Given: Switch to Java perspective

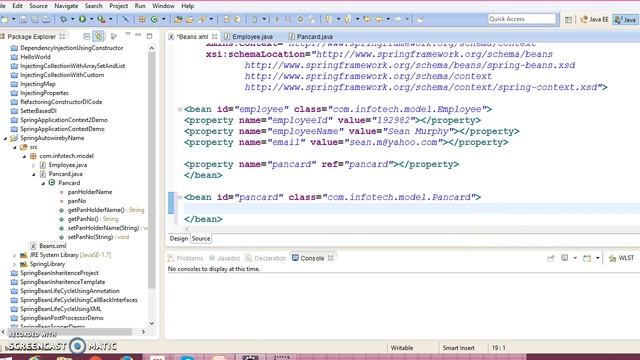Looking at the screenshot, I should click(625, 19).
